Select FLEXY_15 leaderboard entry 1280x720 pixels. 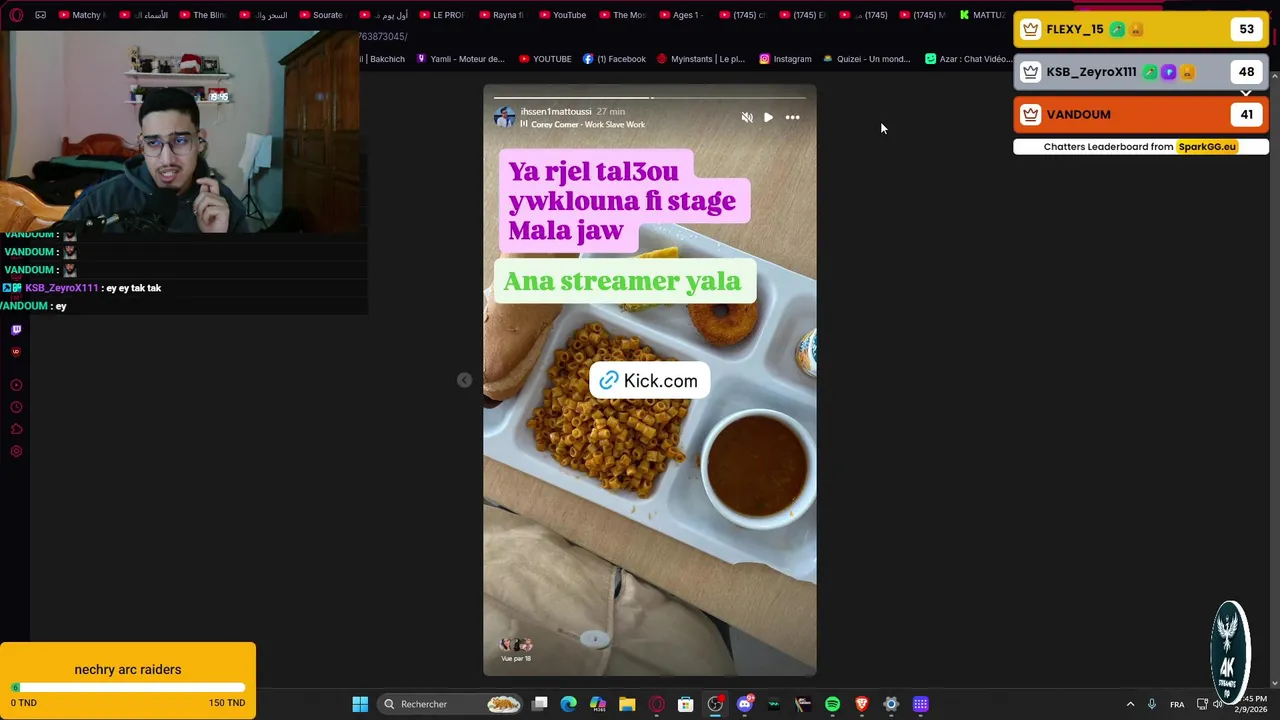1141,30
